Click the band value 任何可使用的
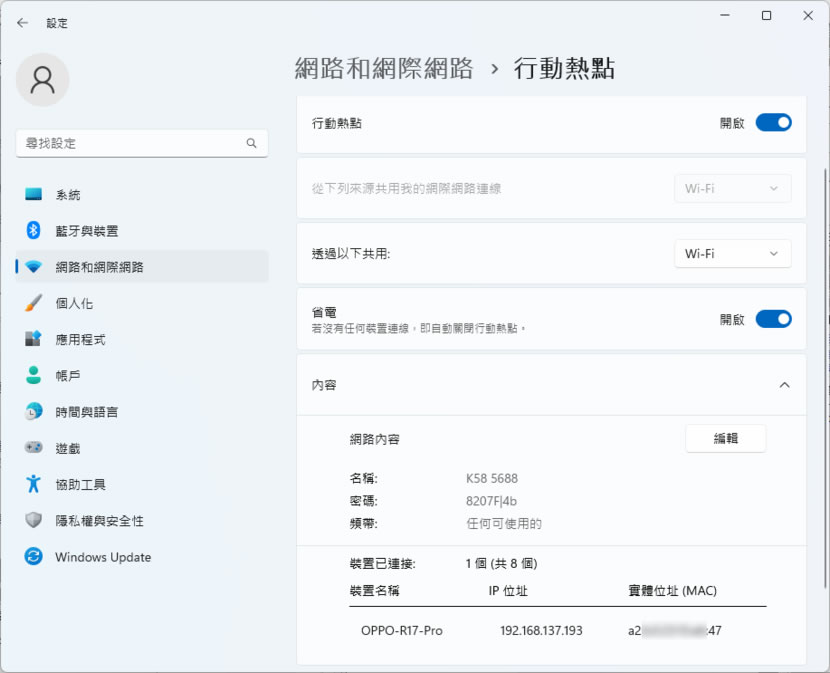830x673 pixels. point(503,524)
